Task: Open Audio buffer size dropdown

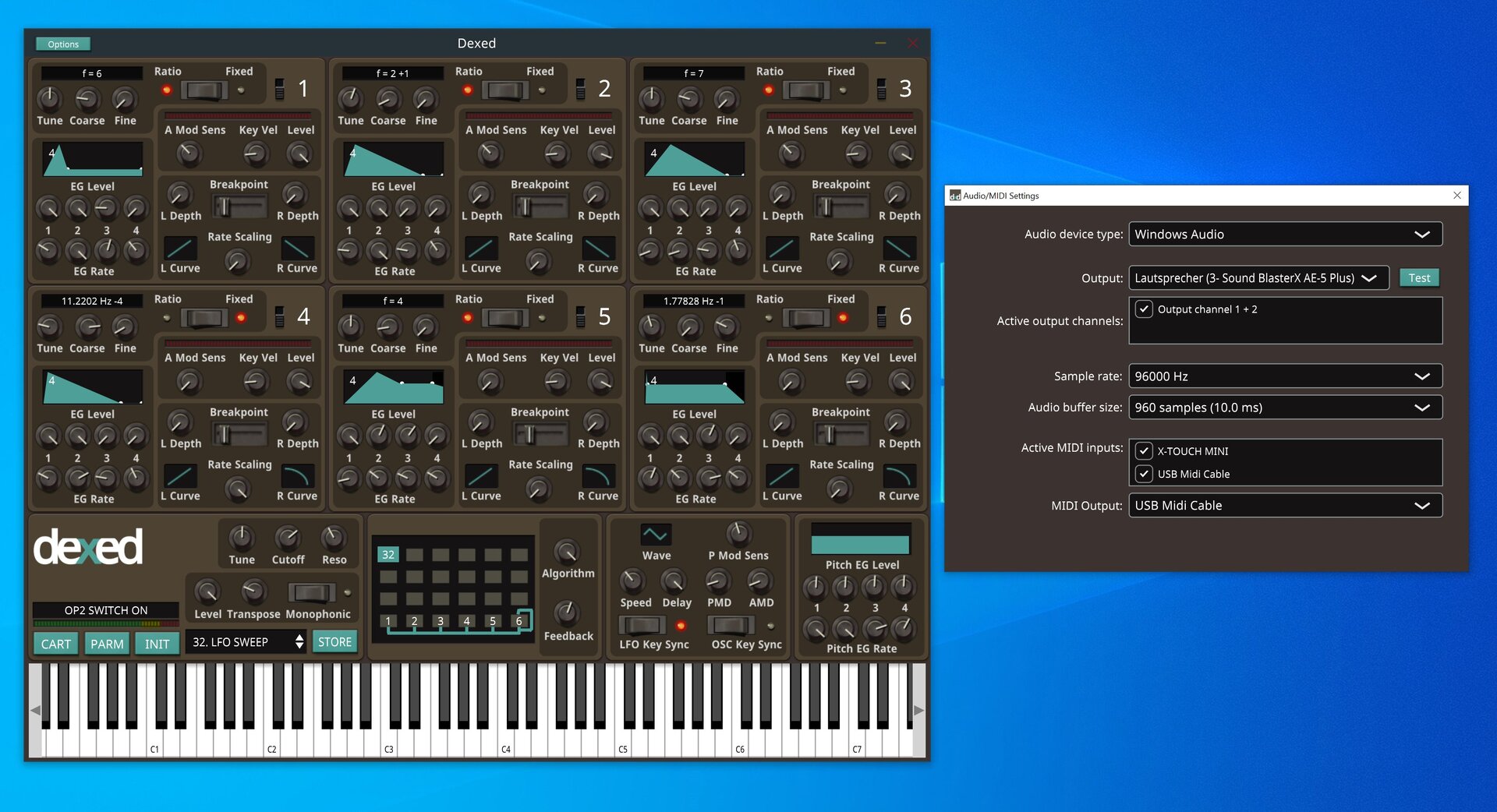Action: click(1286, 408)
